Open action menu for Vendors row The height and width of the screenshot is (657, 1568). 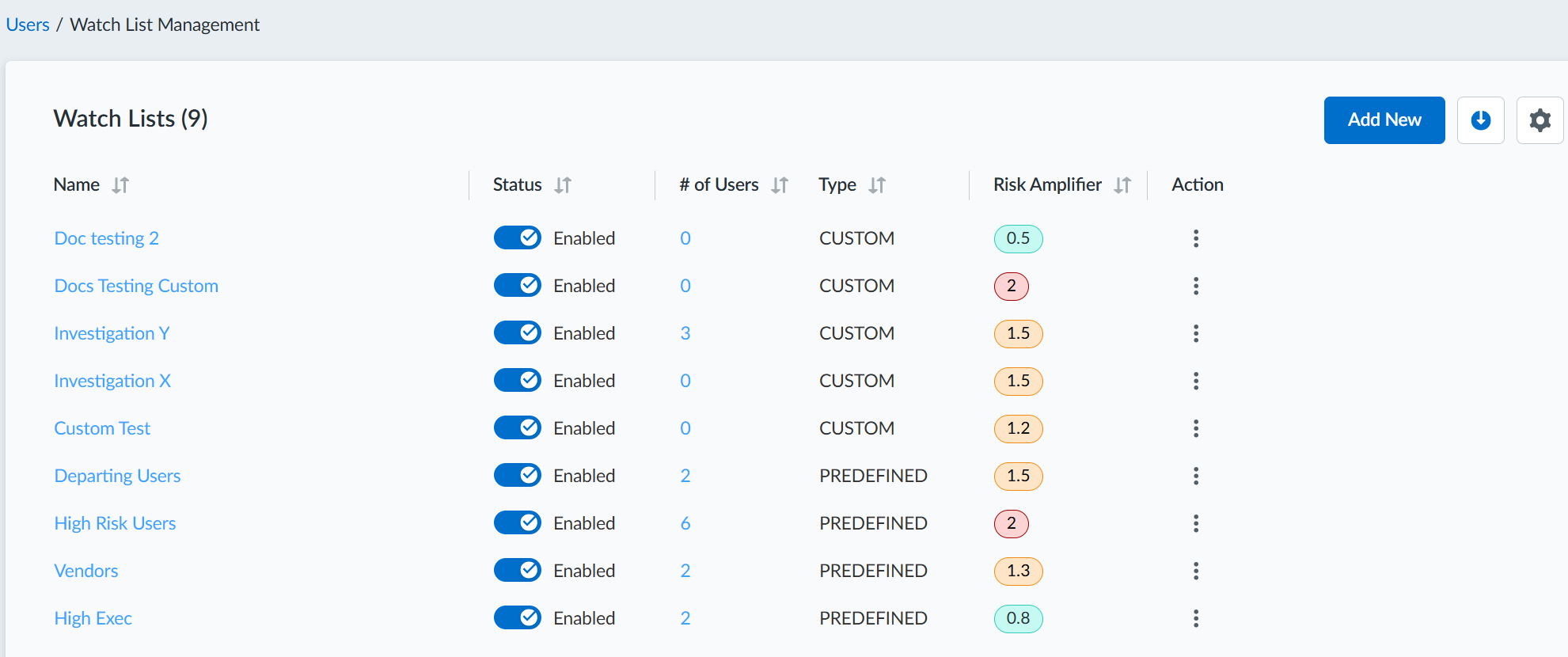coord(1196,571)
